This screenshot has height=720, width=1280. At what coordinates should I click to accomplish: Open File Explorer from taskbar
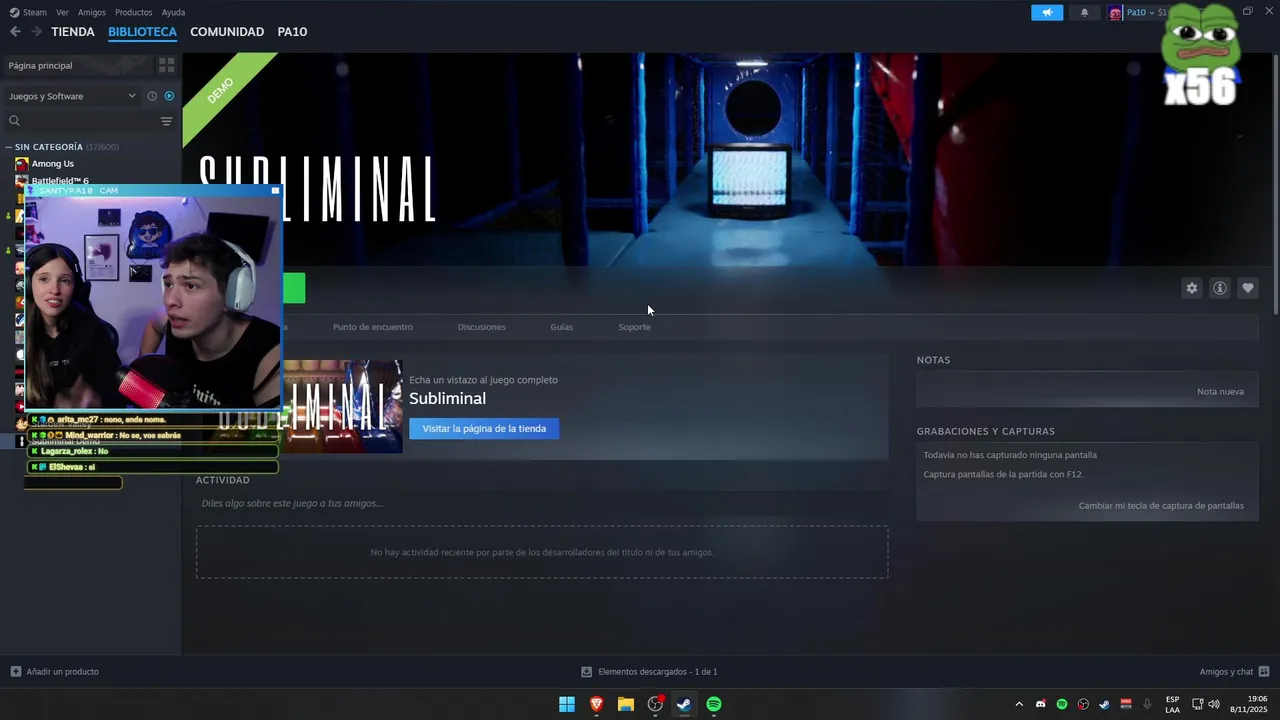click(x=625, y=704)
